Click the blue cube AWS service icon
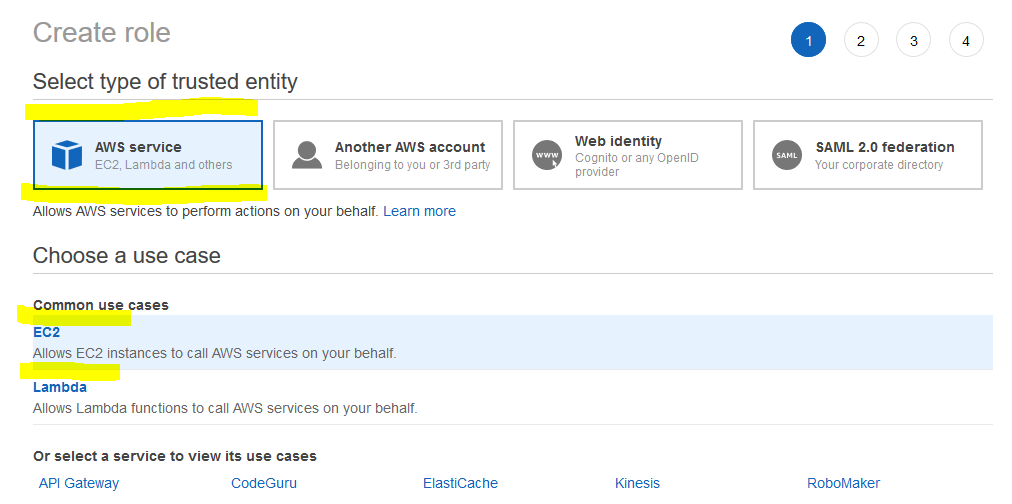Viewport: 1012px width, 504px height. (67, 156)
